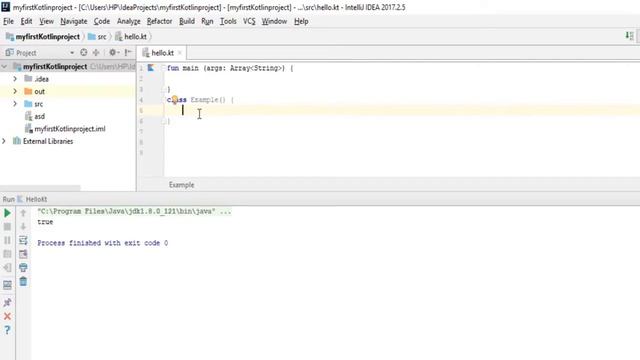The width and height of the screenshot is (640, 360).
Task: Click the Dump threads icon in Run panel
Action: tap(7, 254)
